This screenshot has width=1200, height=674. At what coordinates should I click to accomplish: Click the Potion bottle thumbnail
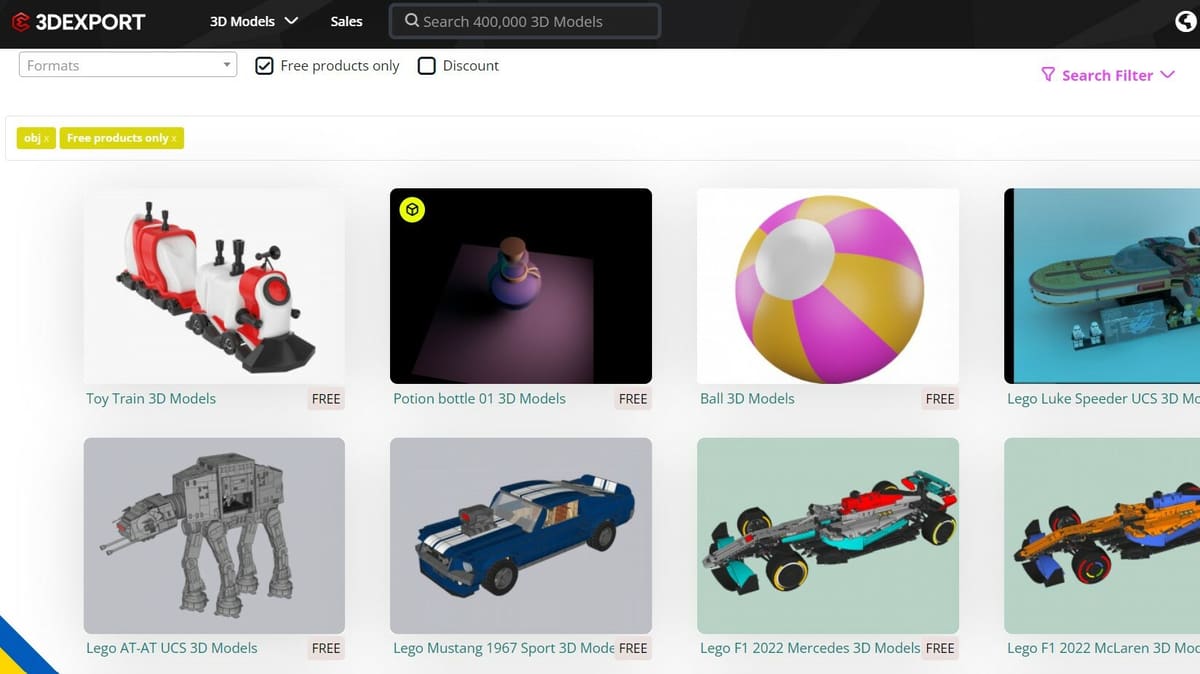[x=521, y=286]
